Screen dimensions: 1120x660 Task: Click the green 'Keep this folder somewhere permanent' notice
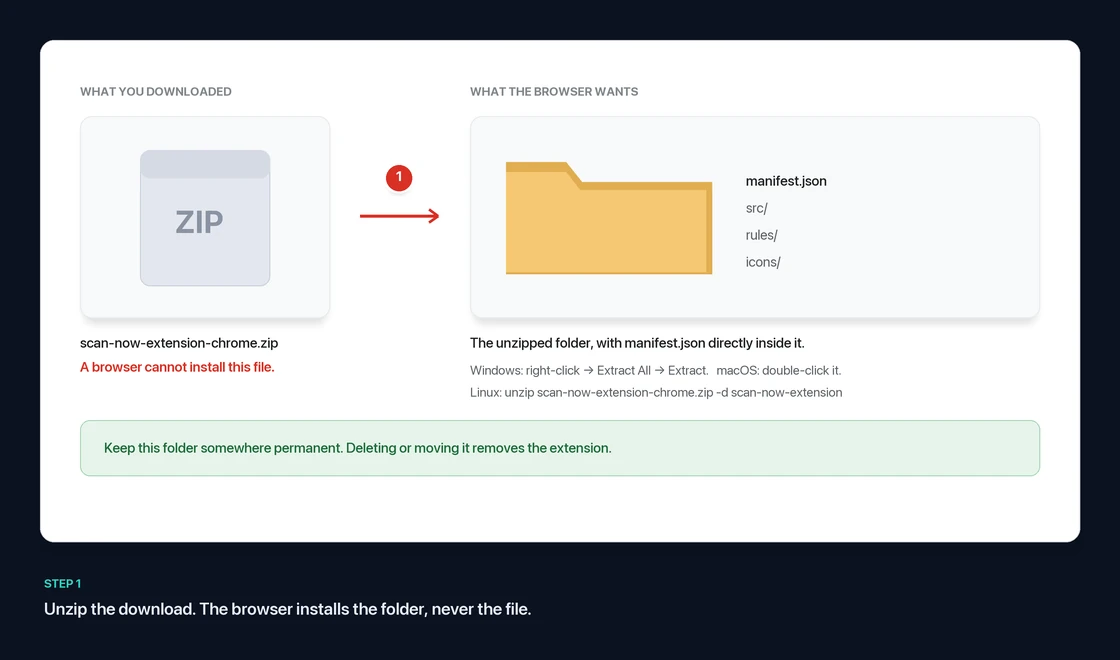click(x=560, y=448)
